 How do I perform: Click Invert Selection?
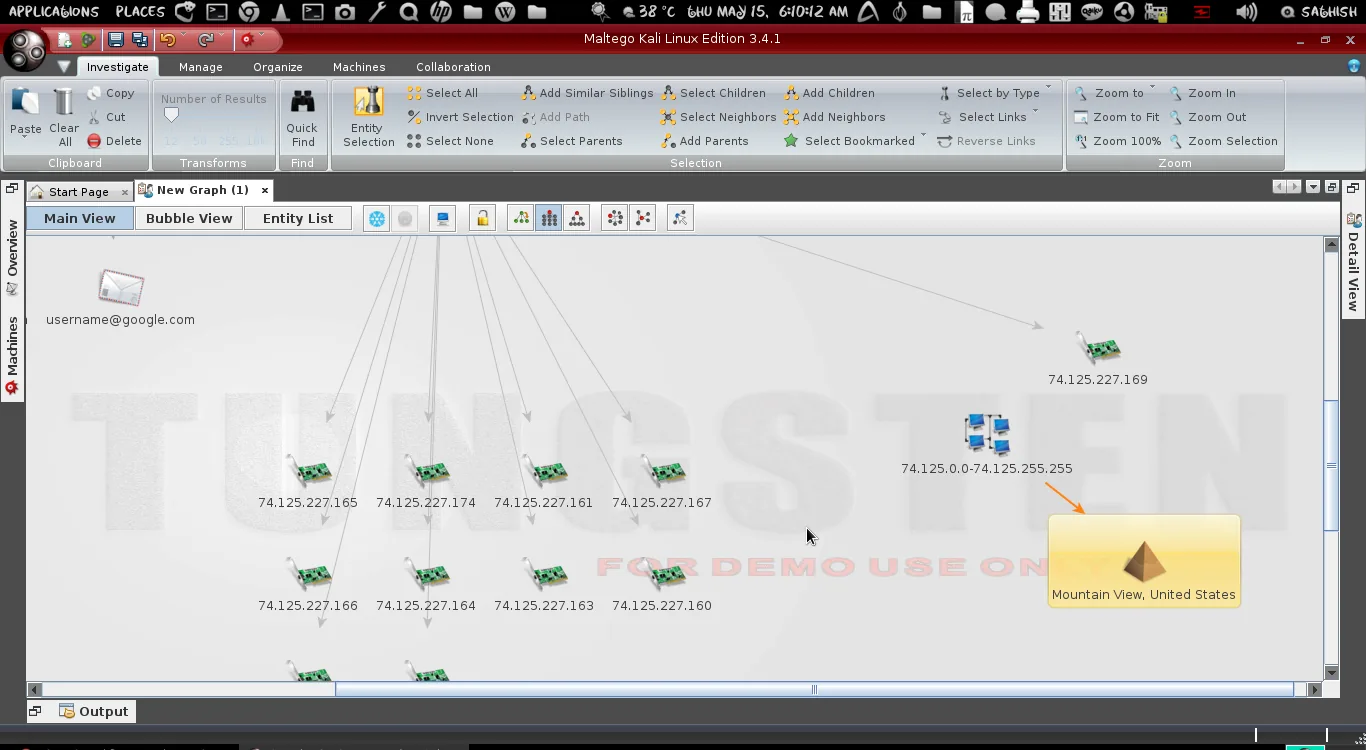(x=460, y=117)
